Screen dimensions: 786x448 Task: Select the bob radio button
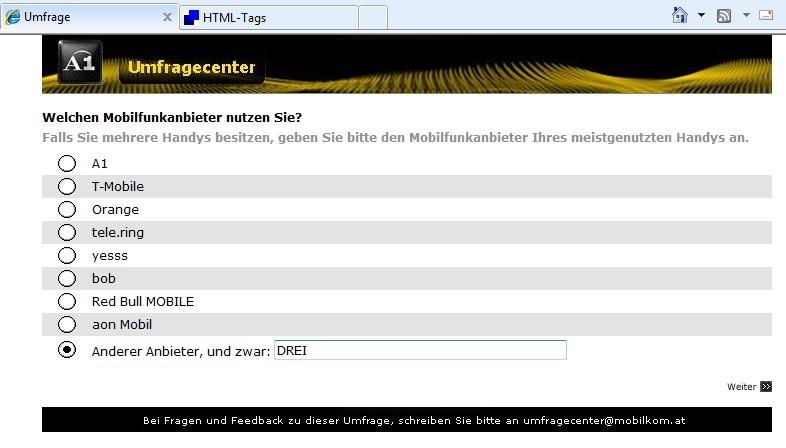(67, 279)
